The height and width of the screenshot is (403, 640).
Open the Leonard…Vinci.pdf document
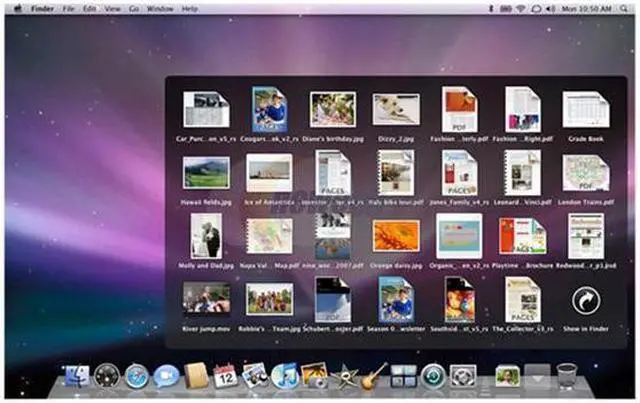(522, 173)
